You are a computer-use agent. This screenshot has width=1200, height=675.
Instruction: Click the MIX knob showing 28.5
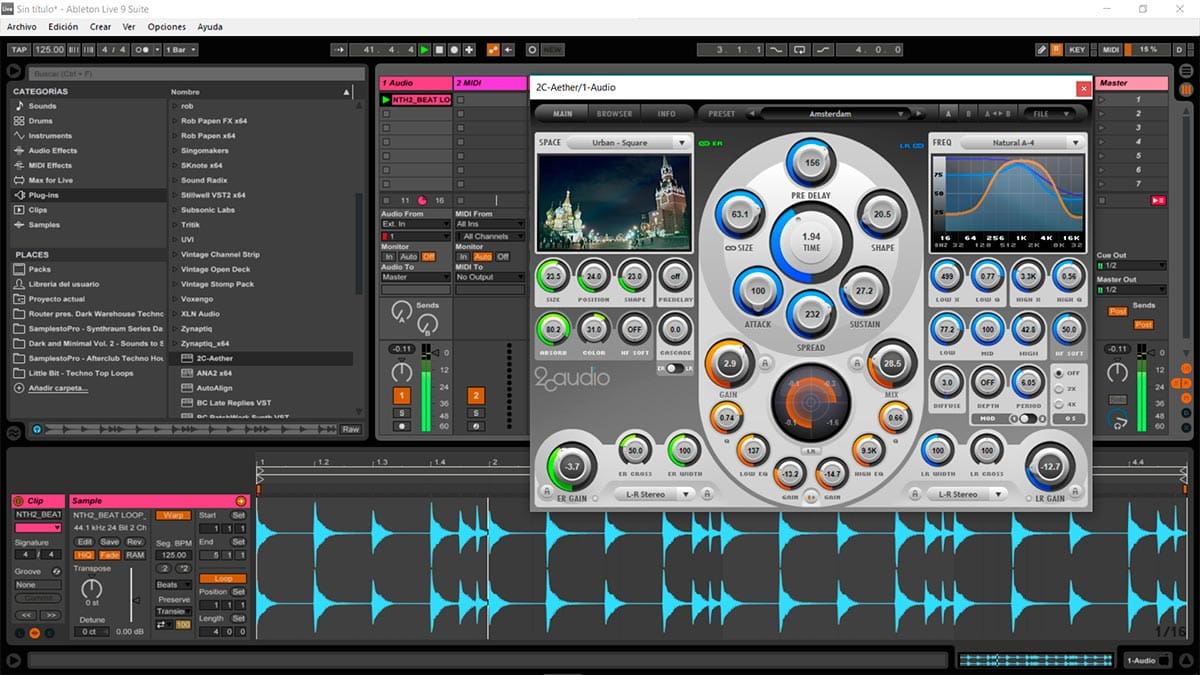coord(890,363)
